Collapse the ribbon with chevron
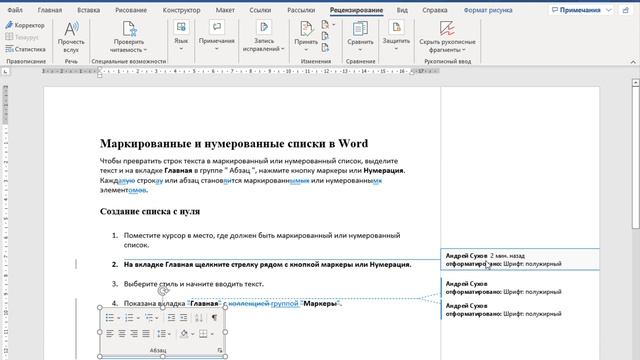Image resolution: width=640 pixels, height=360 pixels. (633, 62)
